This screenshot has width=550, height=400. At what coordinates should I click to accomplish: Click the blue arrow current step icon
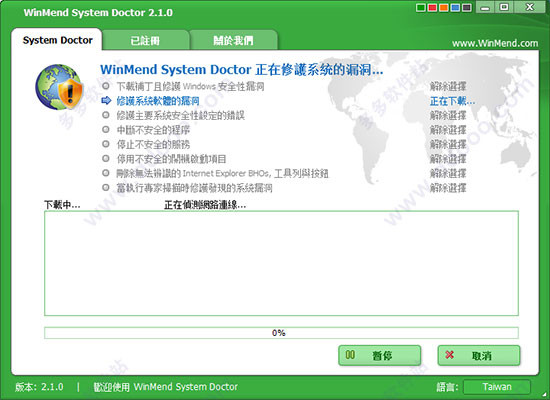pos(106,101)
